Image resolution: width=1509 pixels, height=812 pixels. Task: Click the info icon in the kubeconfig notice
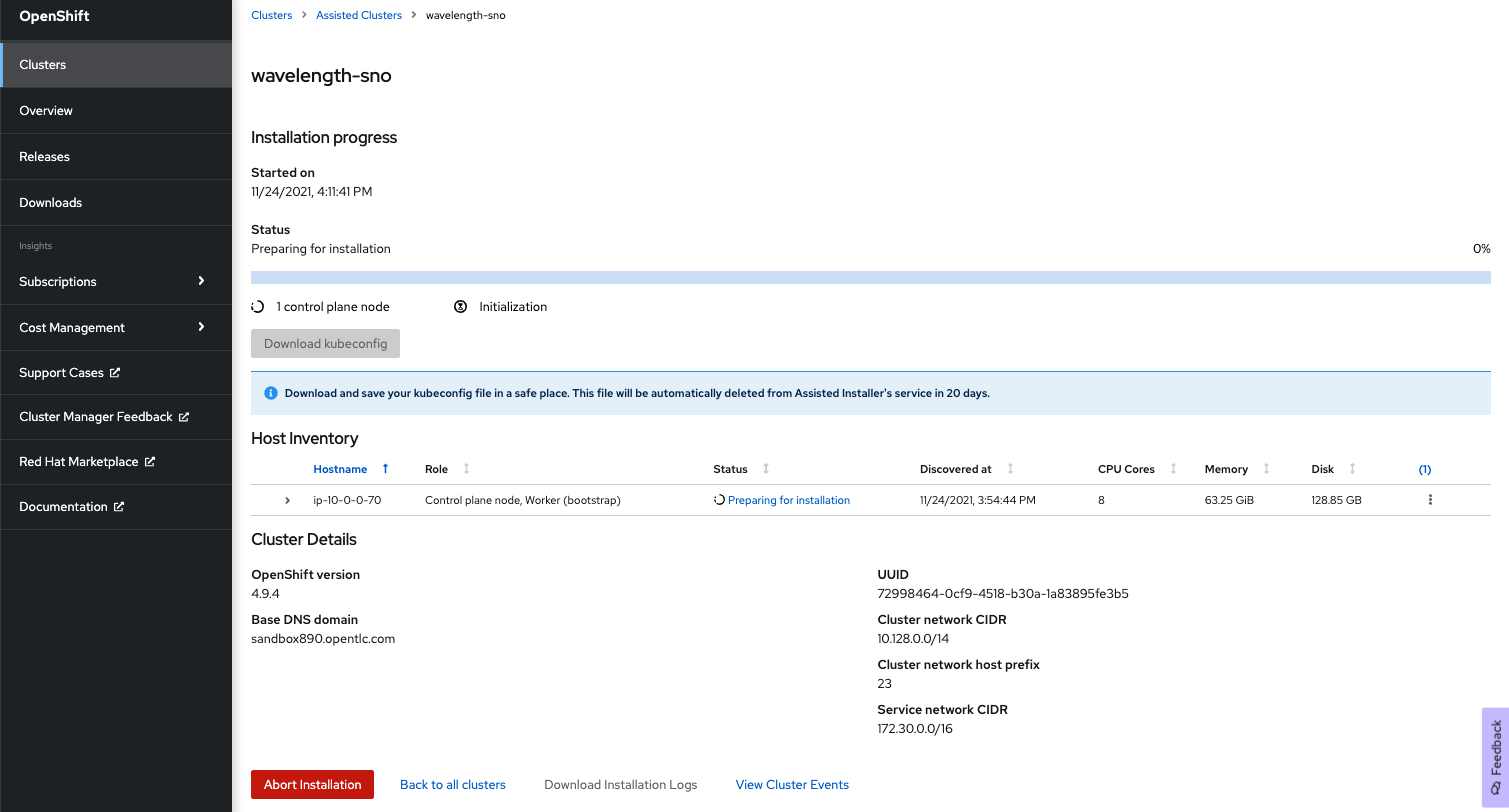pyautogui.click(x=270, y=393)
